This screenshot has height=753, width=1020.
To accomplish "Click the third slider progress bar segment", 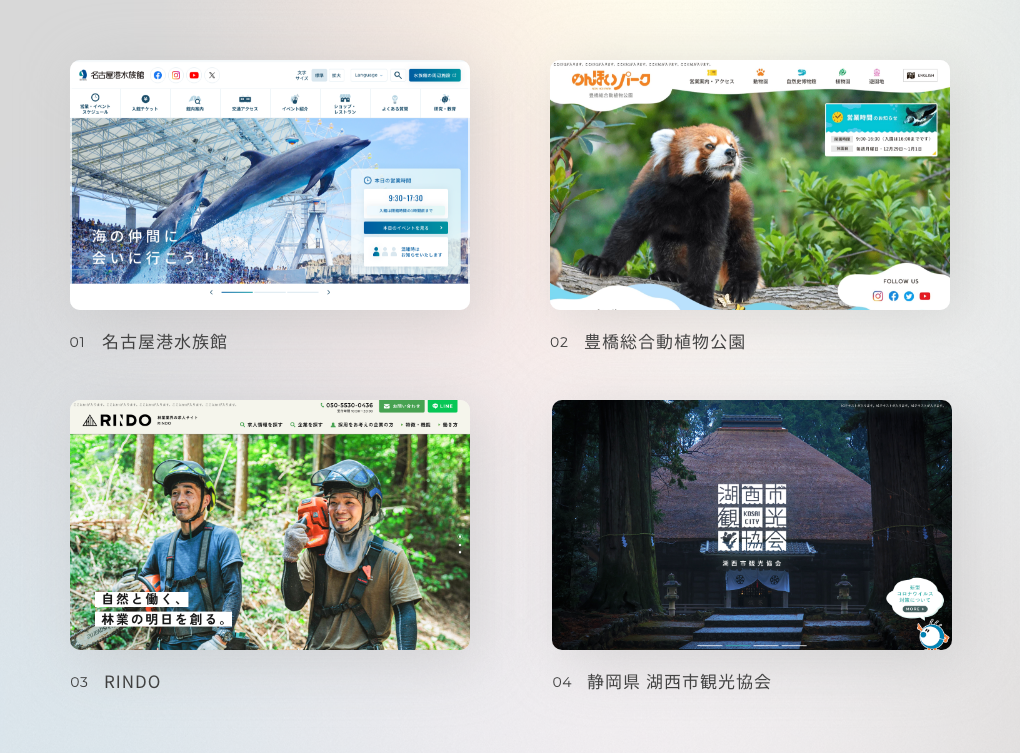I will (x=303, y=293).
